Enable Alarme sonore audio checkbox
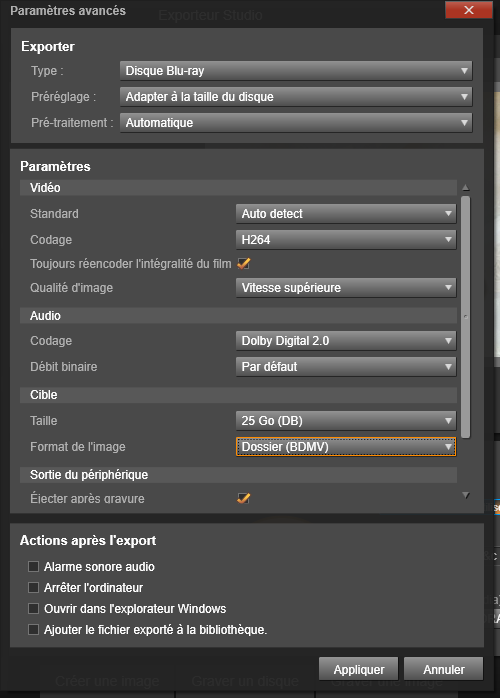The width and height of the screenshot is (500, 698). tap(33, 567)
